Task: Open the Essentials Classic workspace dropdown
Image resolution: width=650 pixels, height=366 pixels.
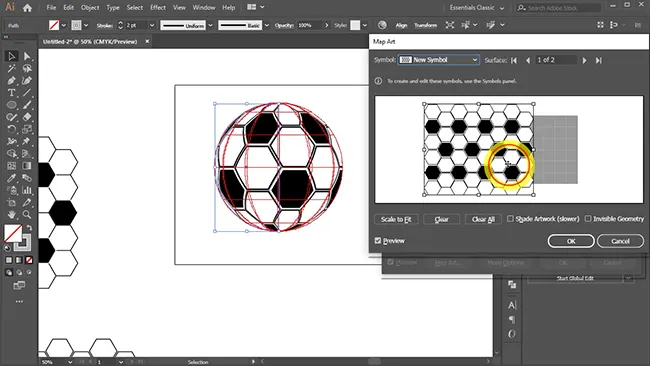Action: coord(477,7)
